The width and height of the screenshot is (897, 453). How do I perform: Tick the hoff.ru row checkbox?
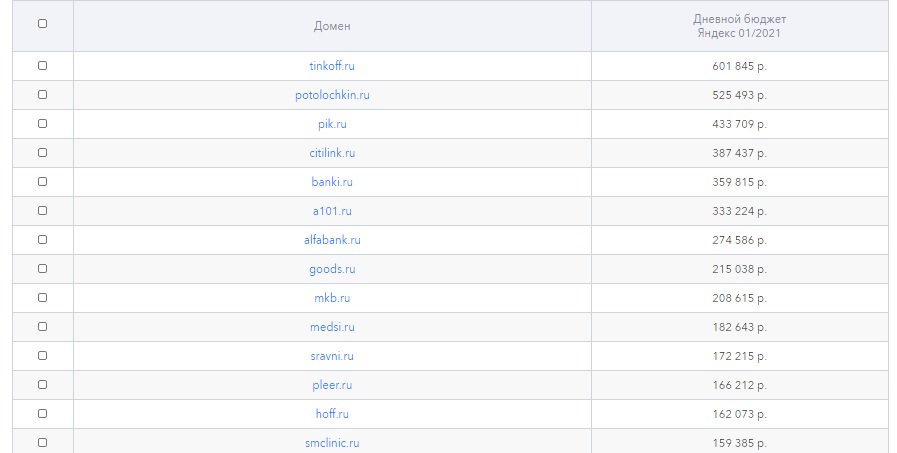pyautogui.click(x=42, y=413)
